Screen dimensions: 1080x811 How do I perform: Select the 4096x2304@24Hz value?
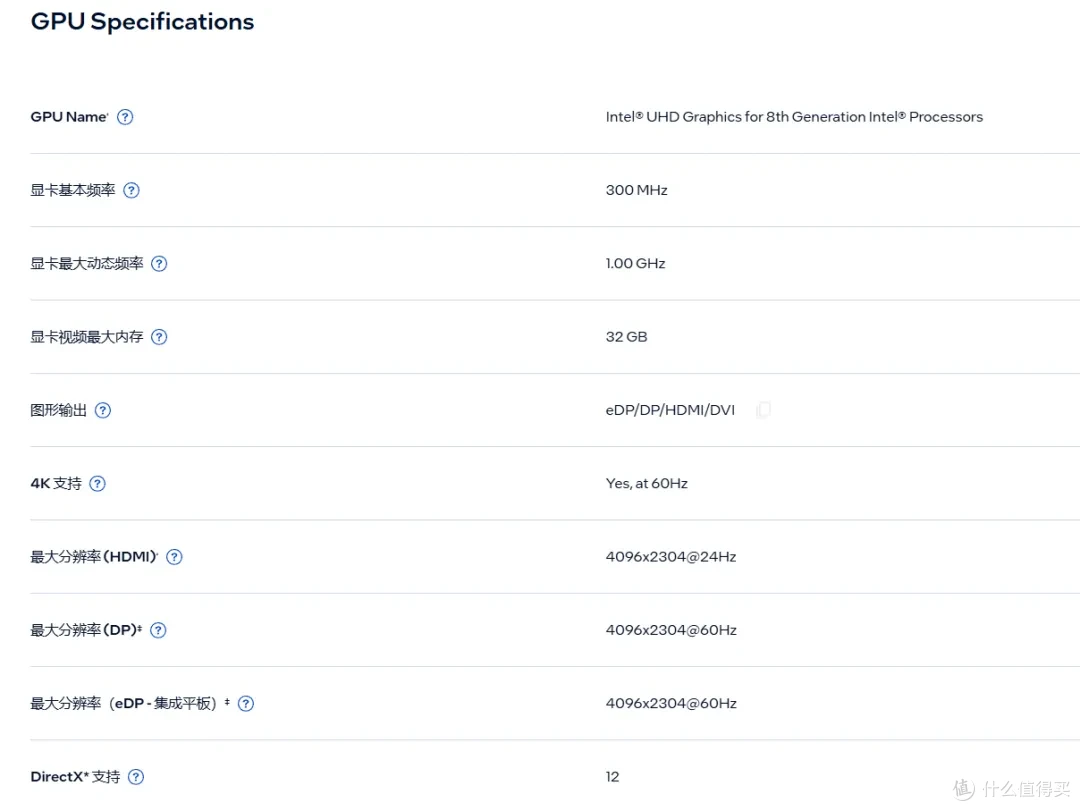tap(671, 557)
